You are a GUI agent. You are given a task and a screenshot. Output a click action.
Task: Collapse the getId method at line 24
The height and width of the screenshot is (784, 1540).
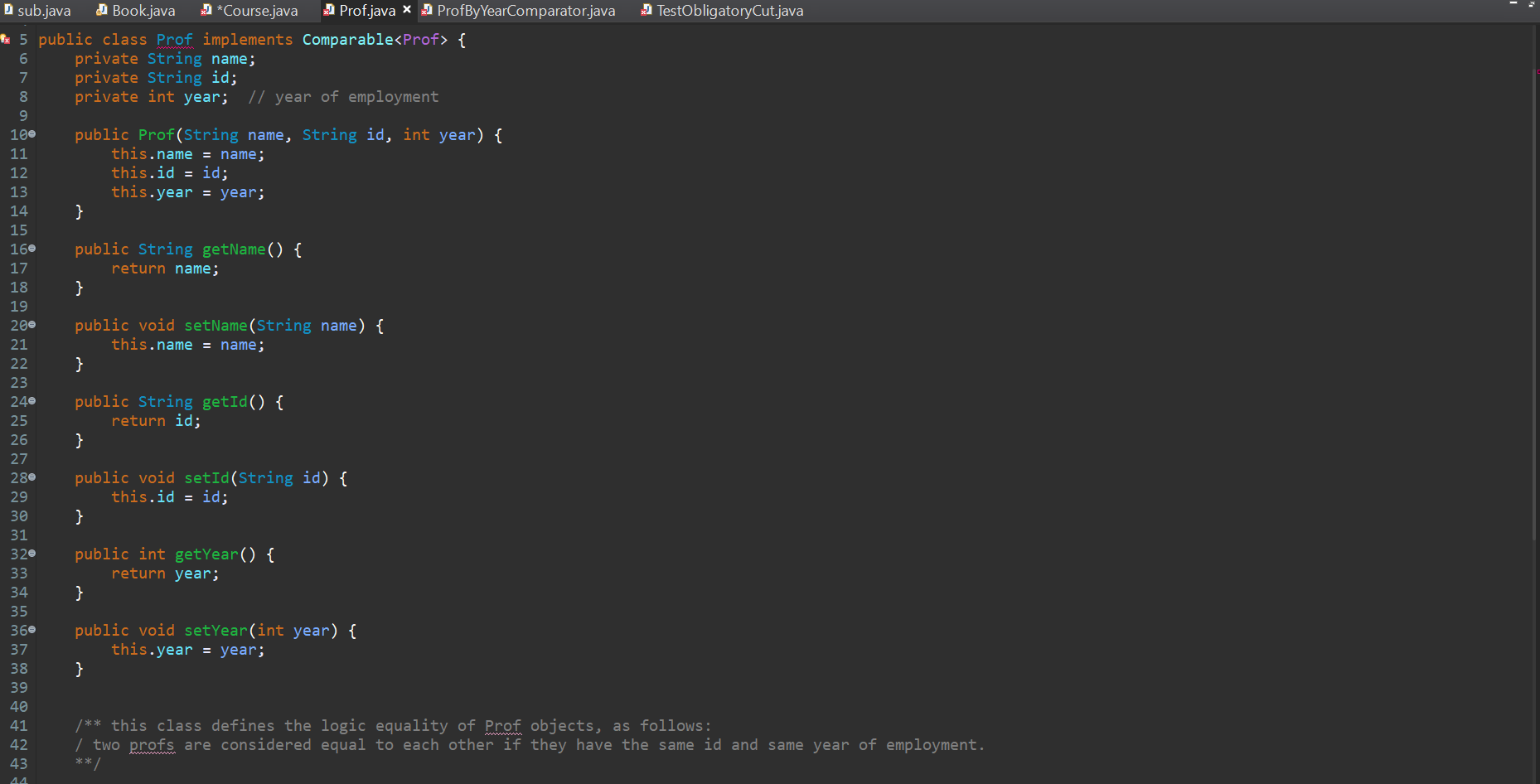pos(32,401)
